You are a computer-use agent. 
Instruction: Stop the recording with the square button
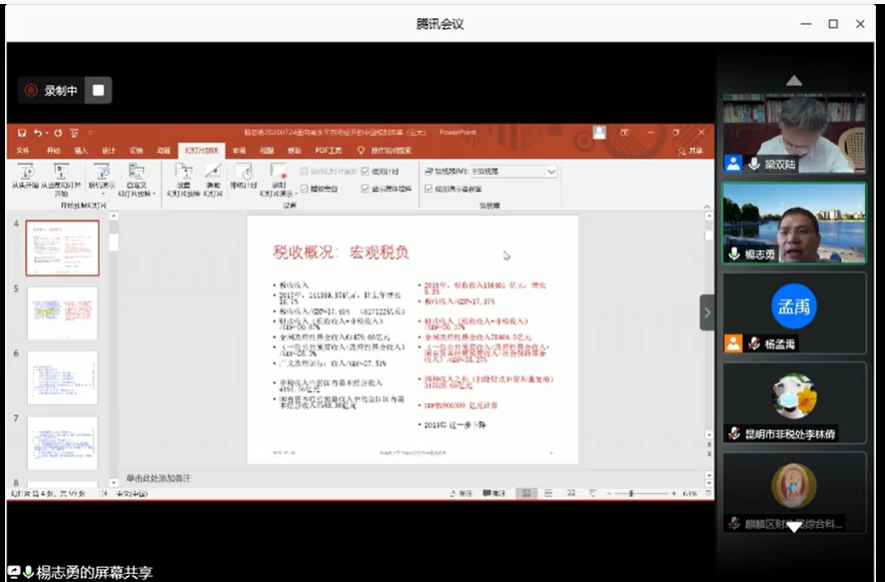coord(98,90)
